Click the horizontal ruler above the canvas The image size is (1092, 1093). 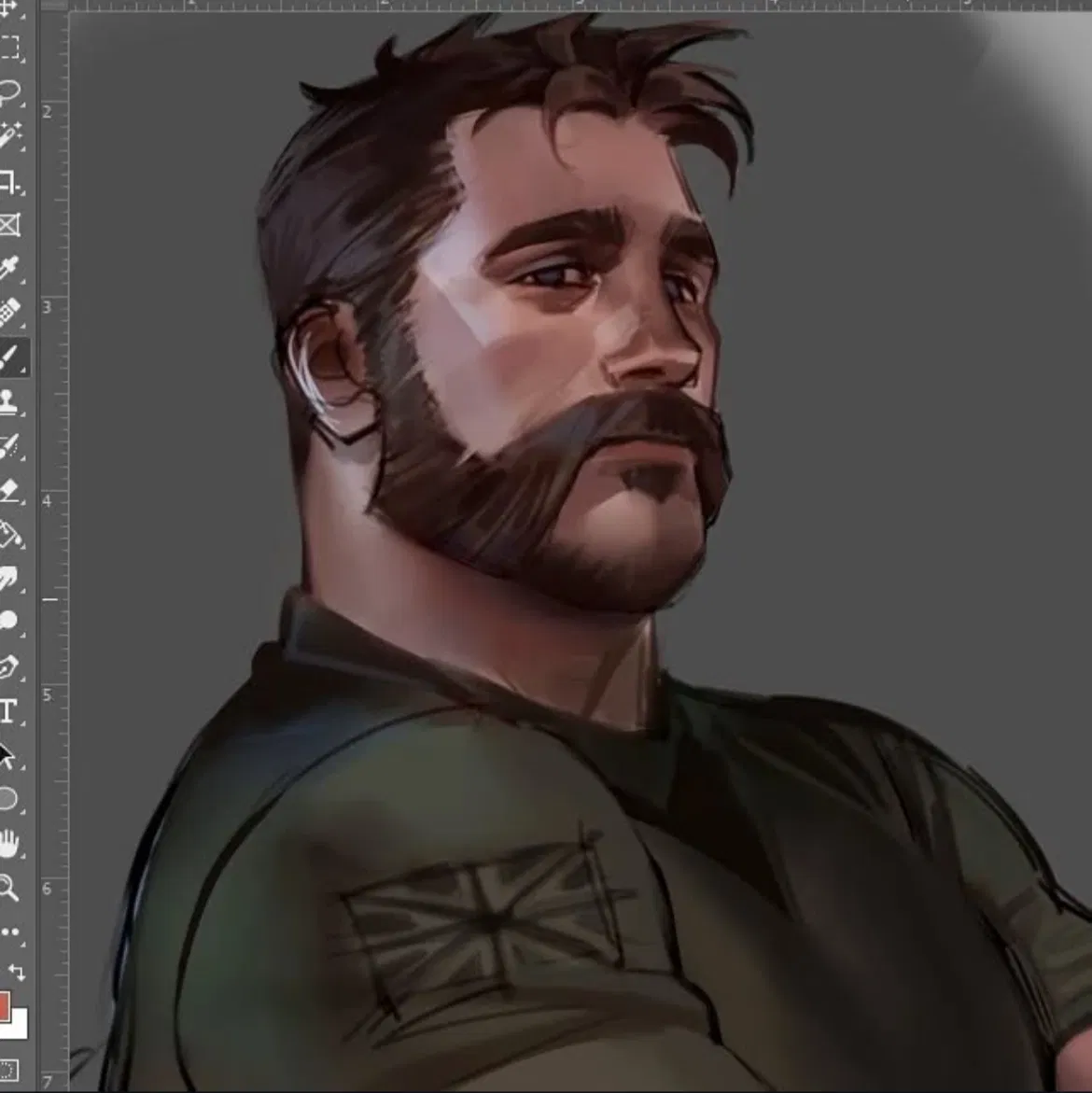580,5
